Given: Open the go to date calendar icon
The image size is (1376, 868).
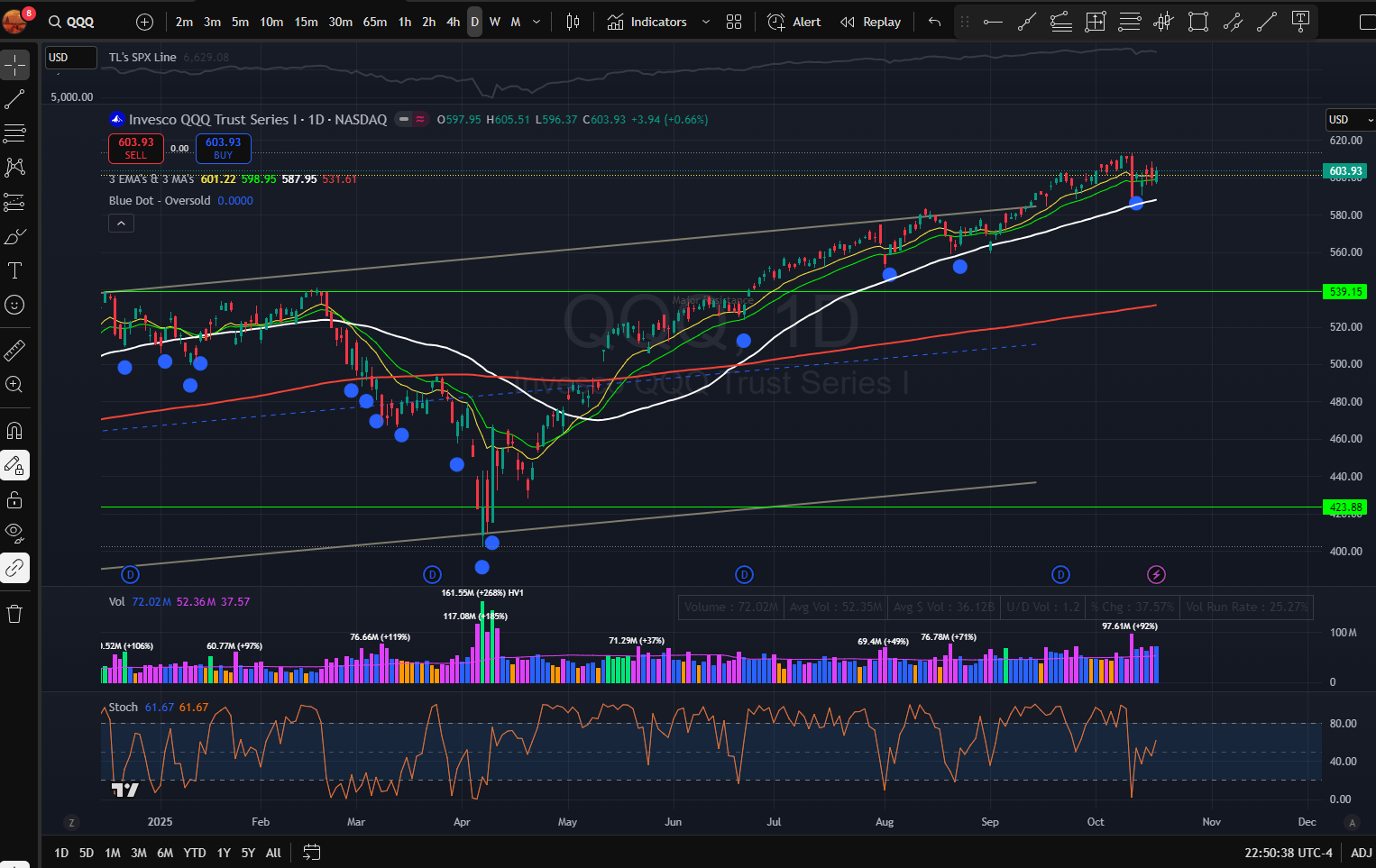Looking at the screenshot, I should pos(311,852).
